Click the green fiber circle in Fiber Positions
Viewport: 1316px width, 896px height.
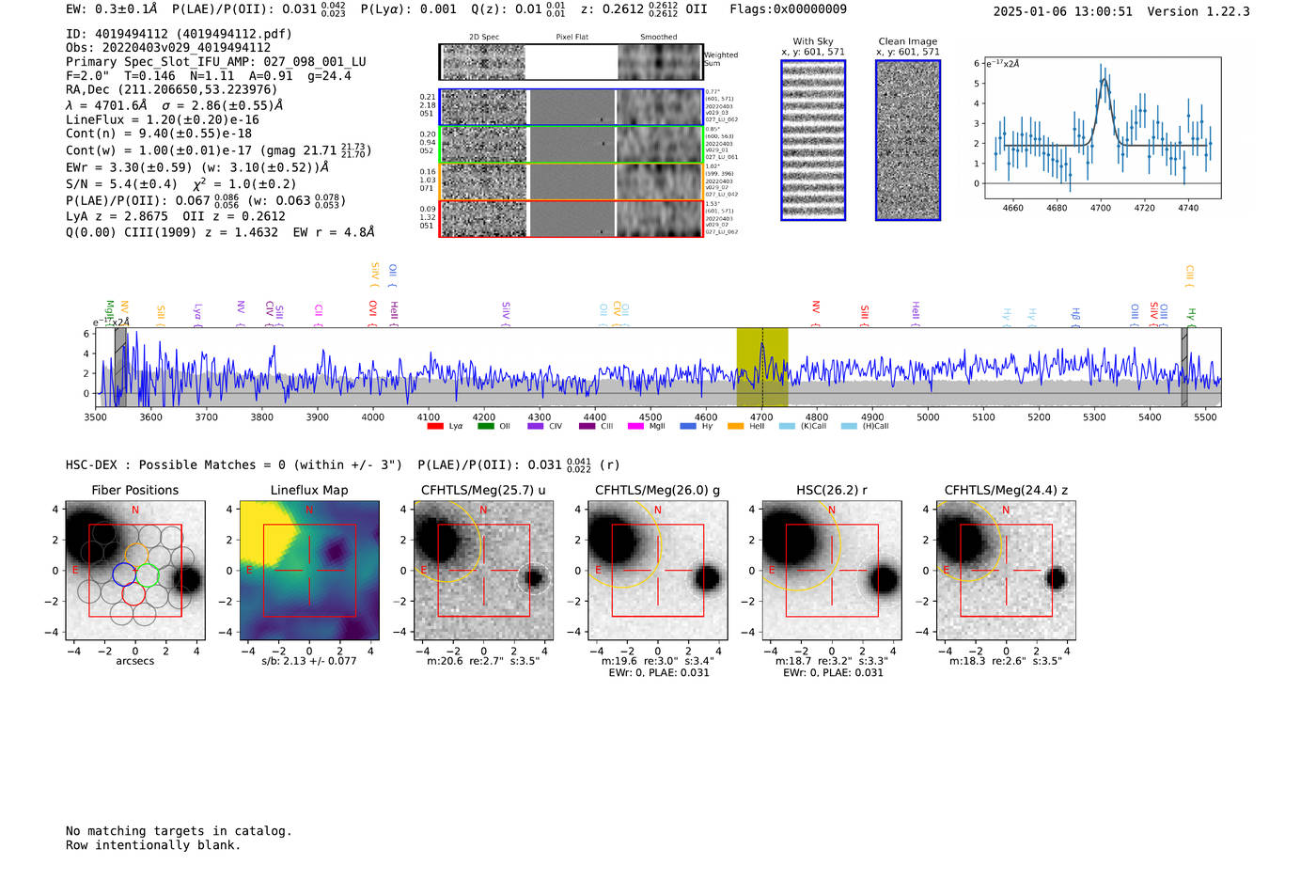(148, 574)
